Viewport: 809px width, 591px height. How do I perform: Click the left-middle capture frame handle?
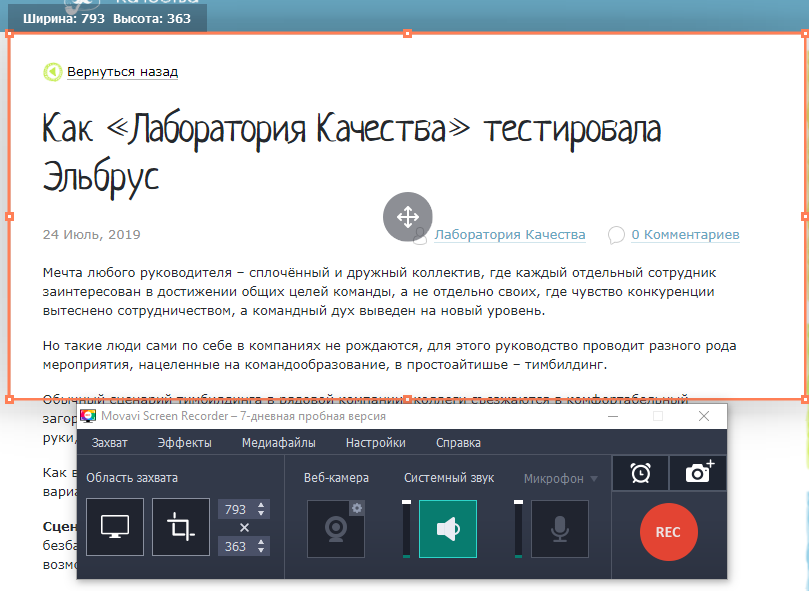pyautogui.click(x=9, y=217)
